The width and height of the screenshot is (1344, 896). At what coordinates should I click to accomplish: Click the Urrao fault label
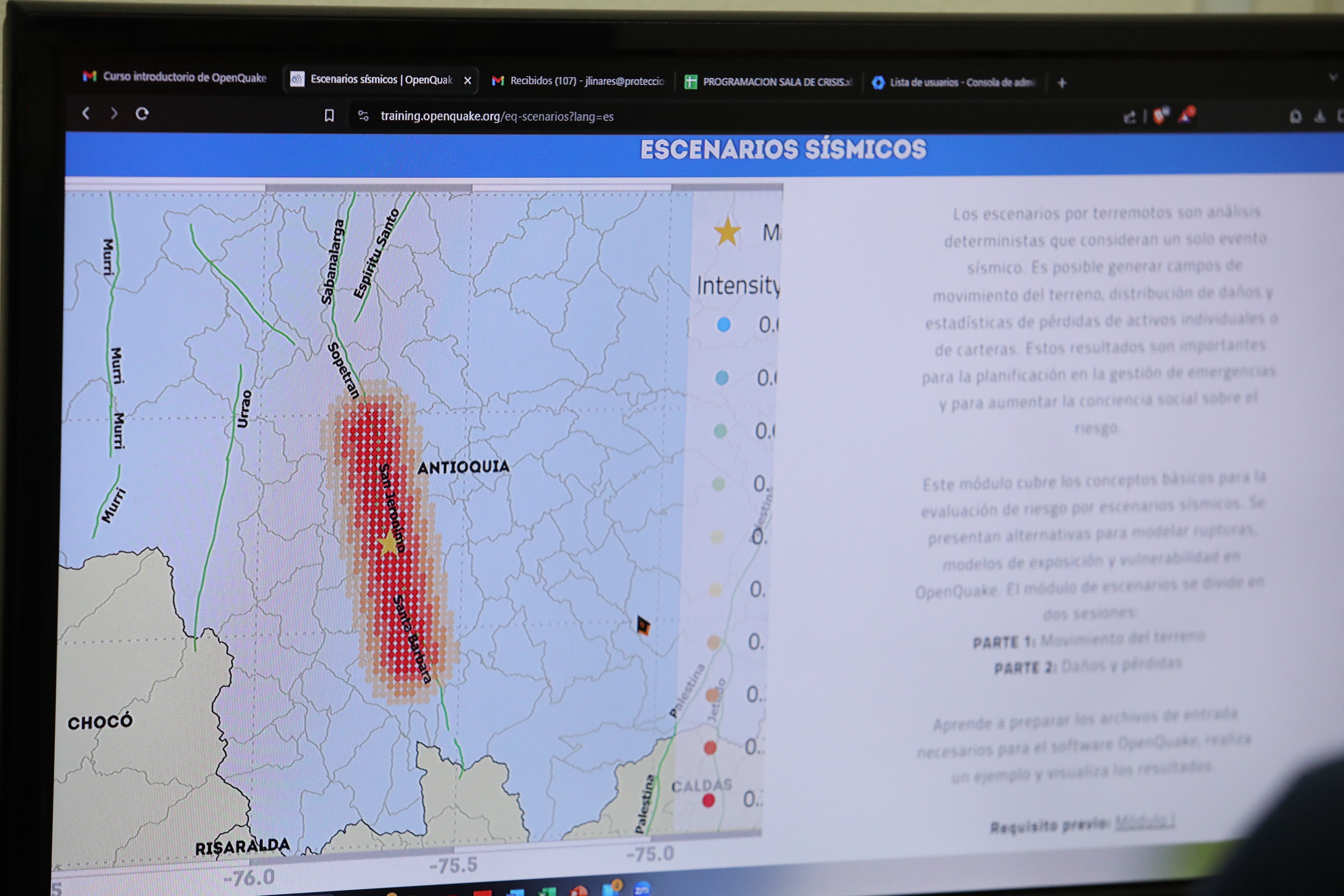(244, 409)
